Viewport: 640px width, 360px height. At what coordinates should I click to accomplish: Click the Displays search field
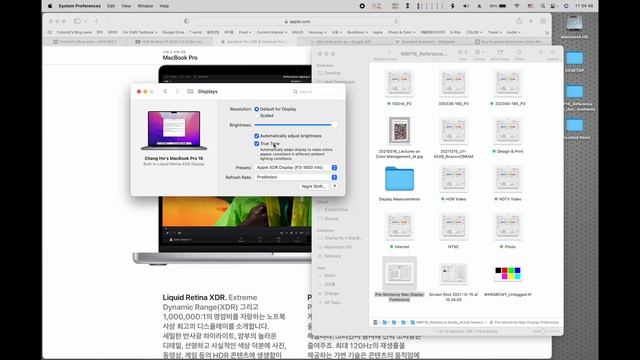pos(316,92)
